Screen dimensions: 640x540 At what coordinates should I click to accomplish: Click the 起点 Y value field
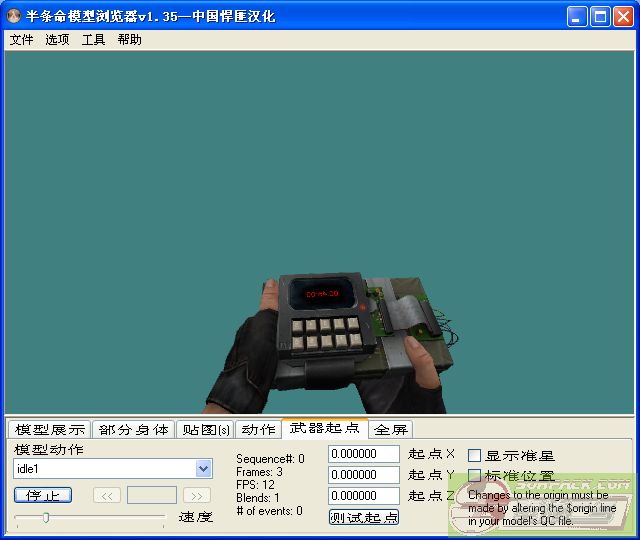(x=364, y=475)
